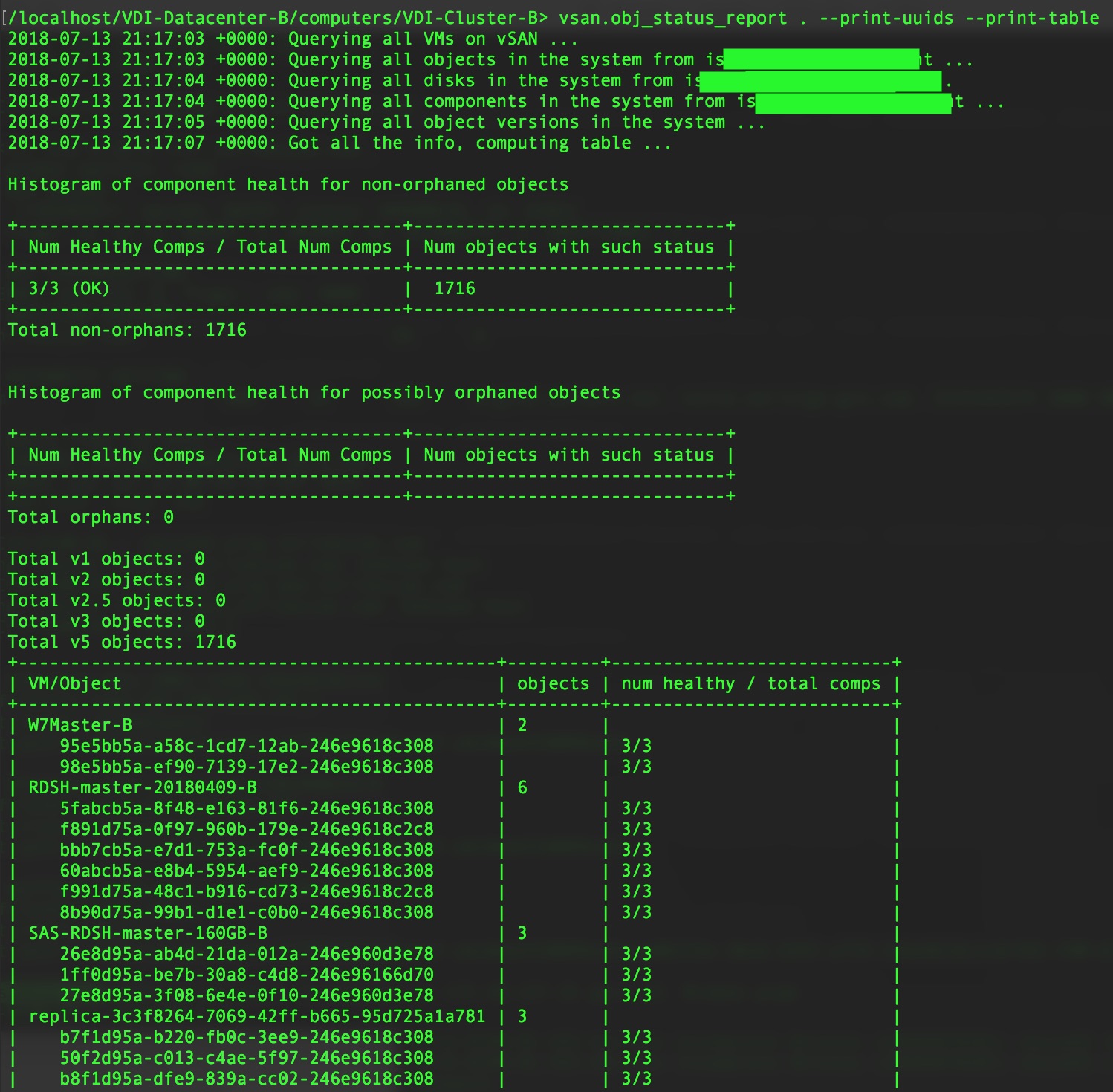Select the replica-3c3f8264 VM row
Viewport: 1113px width, 1092px height.
(256, 1016)
